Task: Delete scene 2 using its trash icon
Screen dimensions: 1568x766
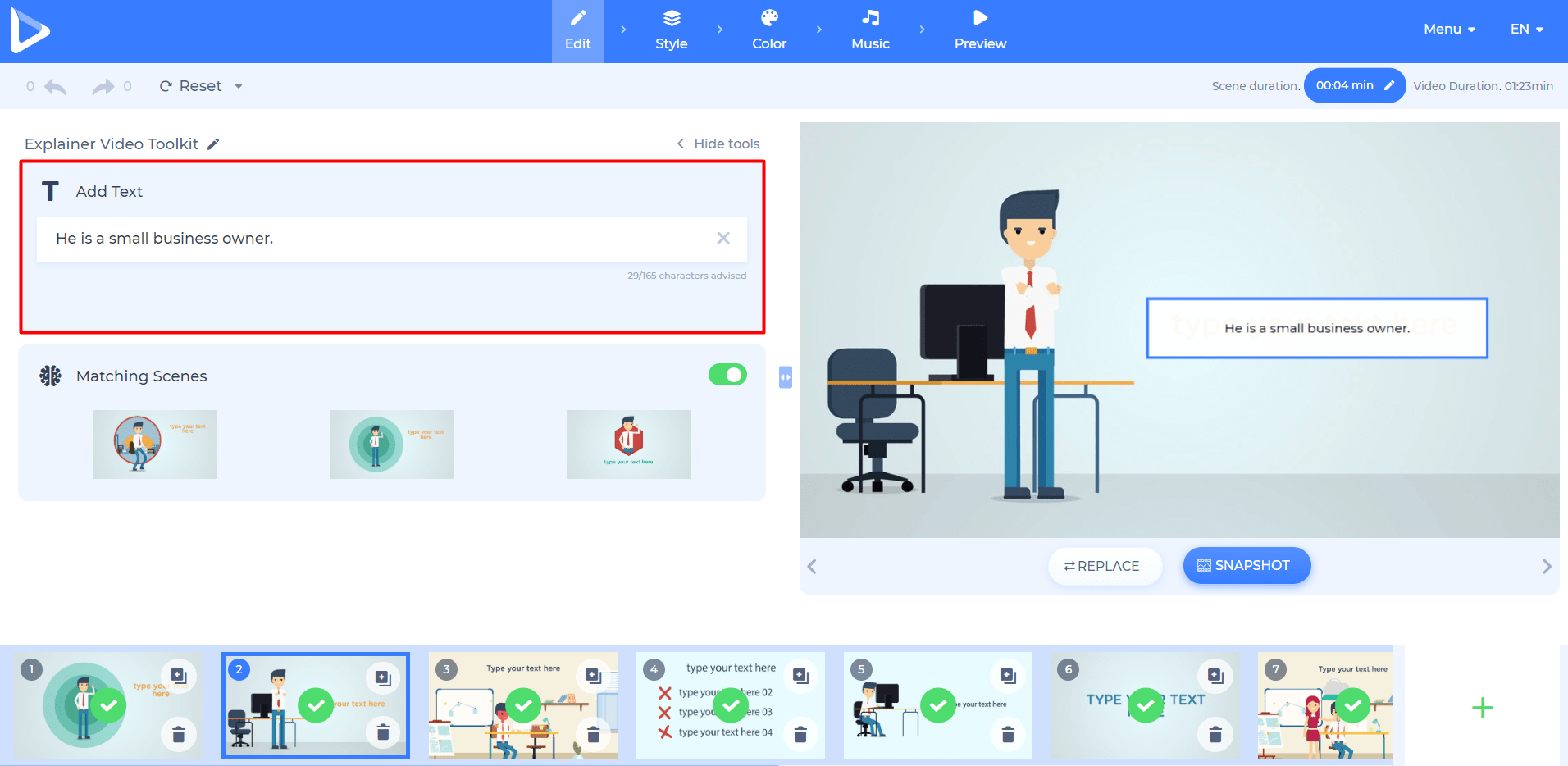Action: (382, 734)
